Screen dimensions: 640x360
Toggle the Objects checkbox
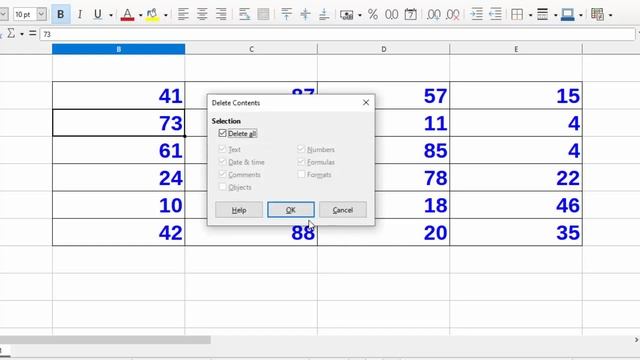pyautogui.click(x=222, y=187)
